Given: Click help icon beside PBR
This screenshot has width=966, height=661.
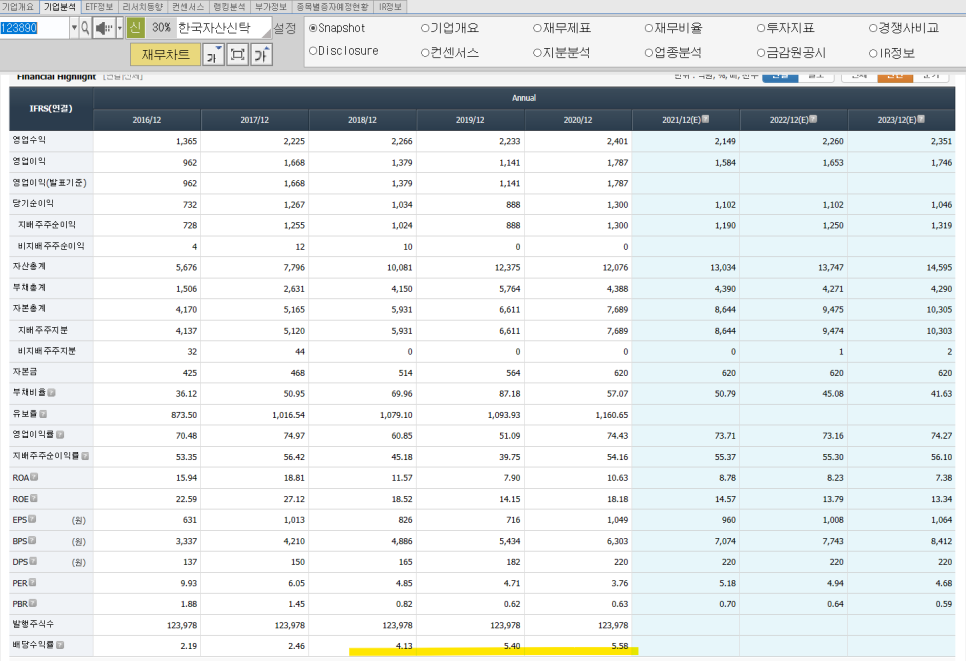Looking at the screenshot, I should pyautogui.click(x=33, y=603).
